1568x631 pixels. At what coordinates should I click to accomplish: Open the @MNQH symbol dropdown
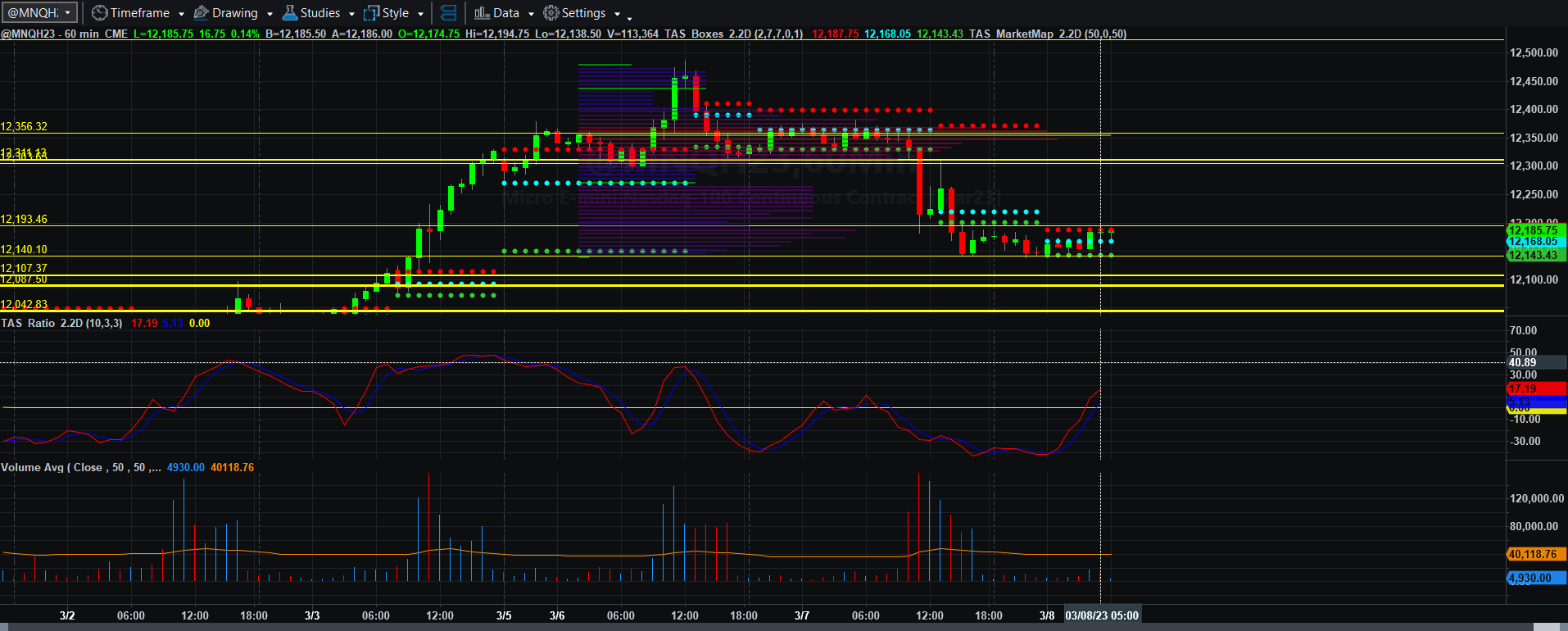pyautogui.click(x=40, y=12)
